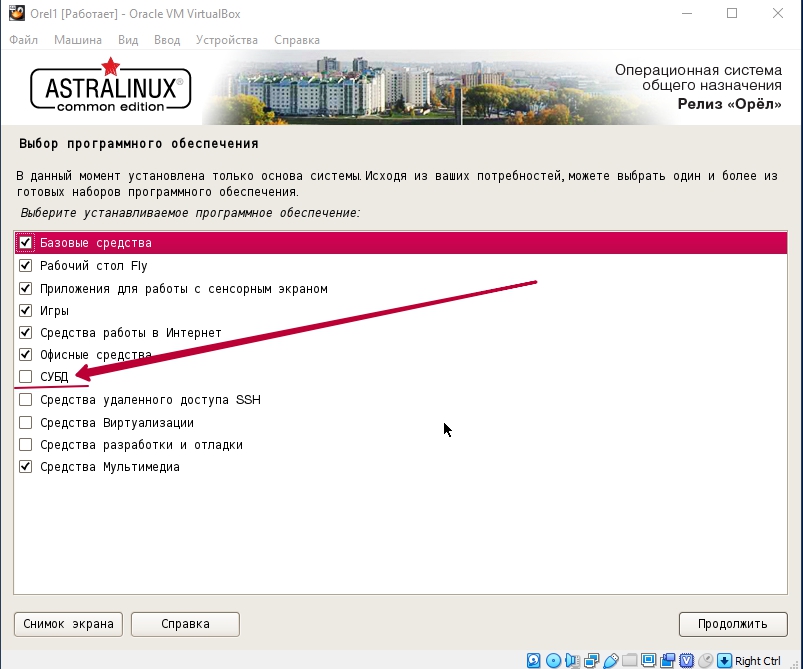Uncheck the Базовые средства checkbox
The image size is (803, 669).
point(25,242)
